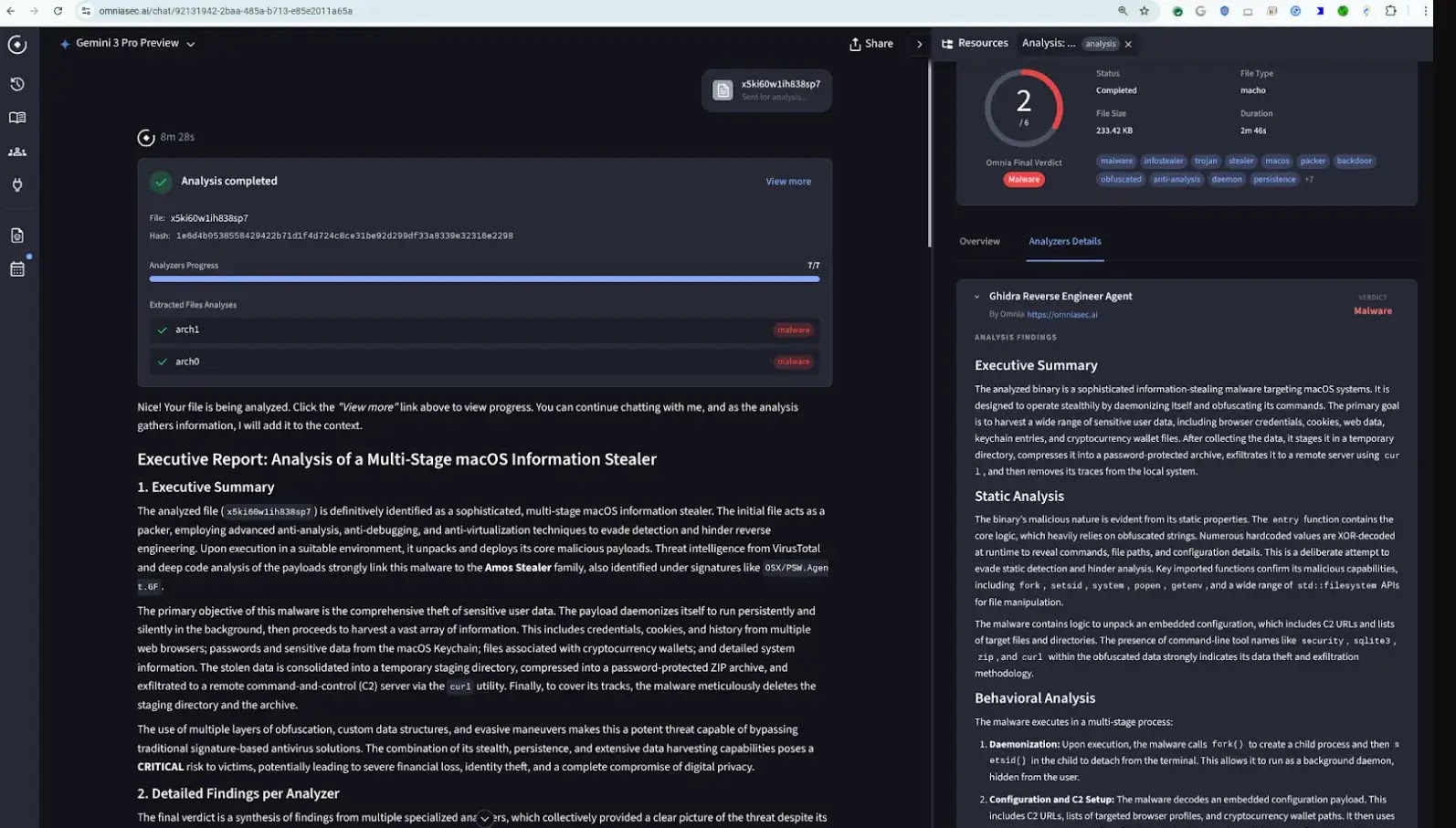The image size is (1456, 828).
Task: Open the file analysis document icon in sidebar
Action: (x=17, y=236)
